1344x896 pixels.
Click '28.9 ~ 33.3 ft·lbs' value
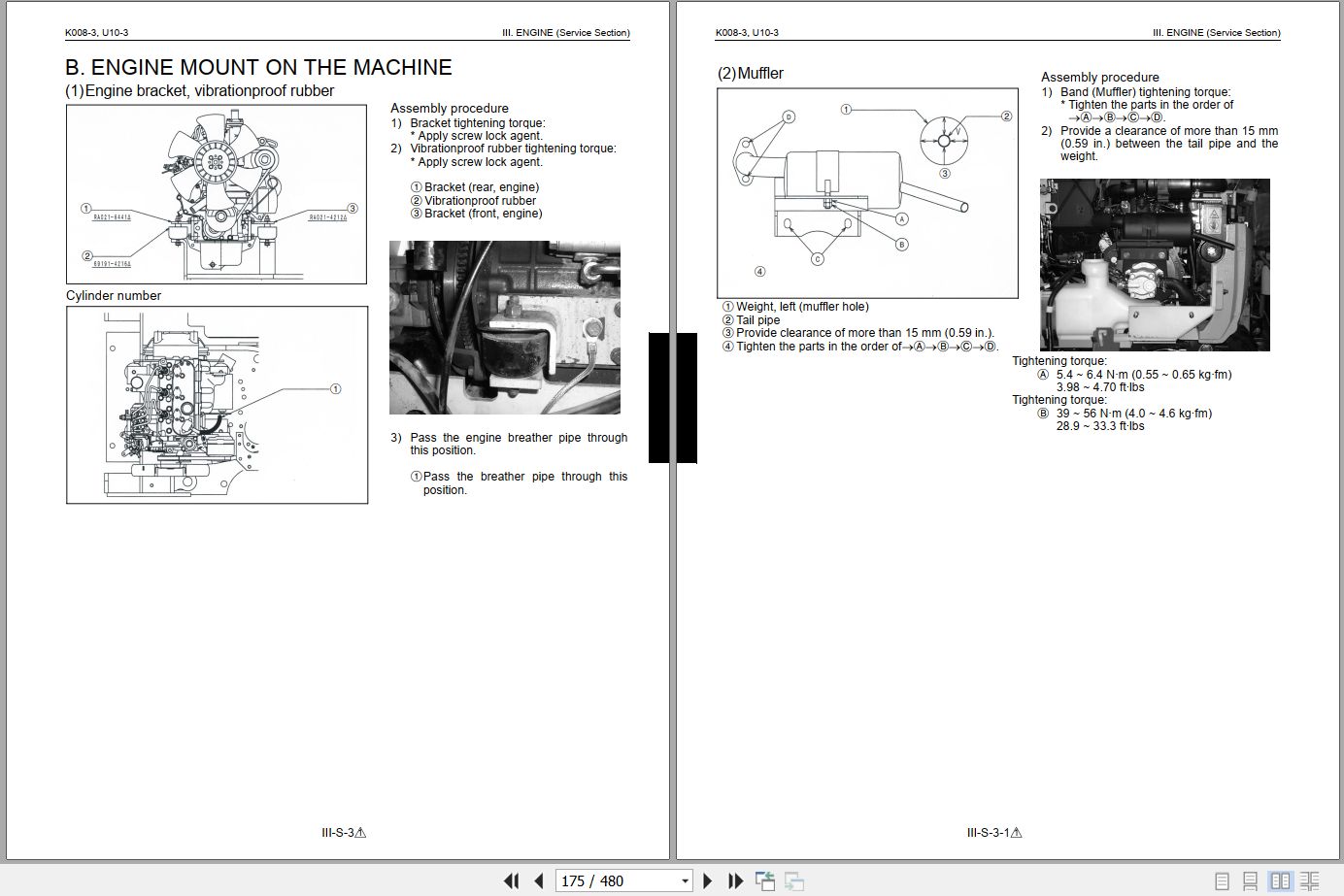click(1100, 426)
